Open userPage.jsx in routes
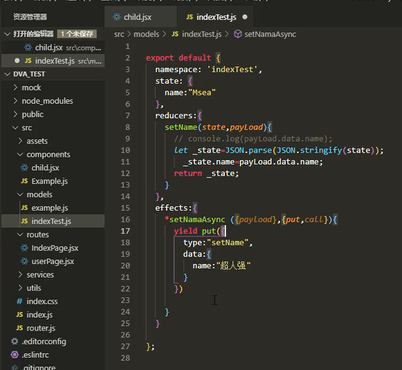402x370 pixels. tap(53, 261)
